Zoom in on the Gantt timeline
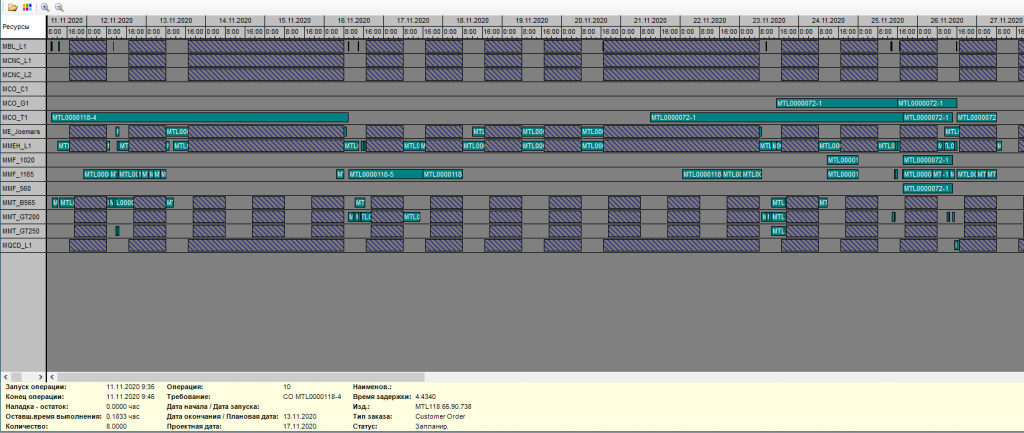 click(45, 6)
